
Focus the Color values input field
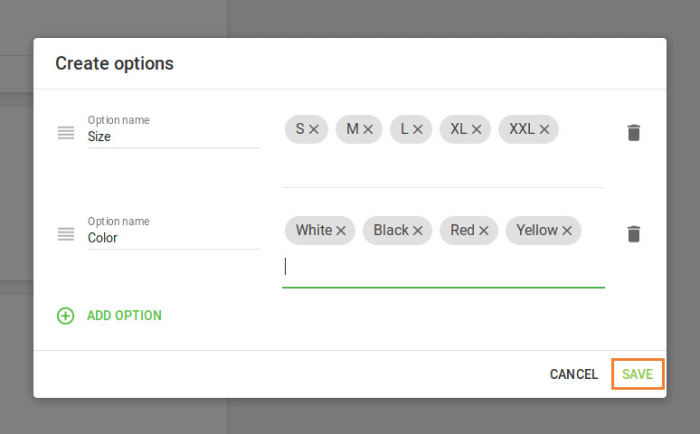coord(443,267)
